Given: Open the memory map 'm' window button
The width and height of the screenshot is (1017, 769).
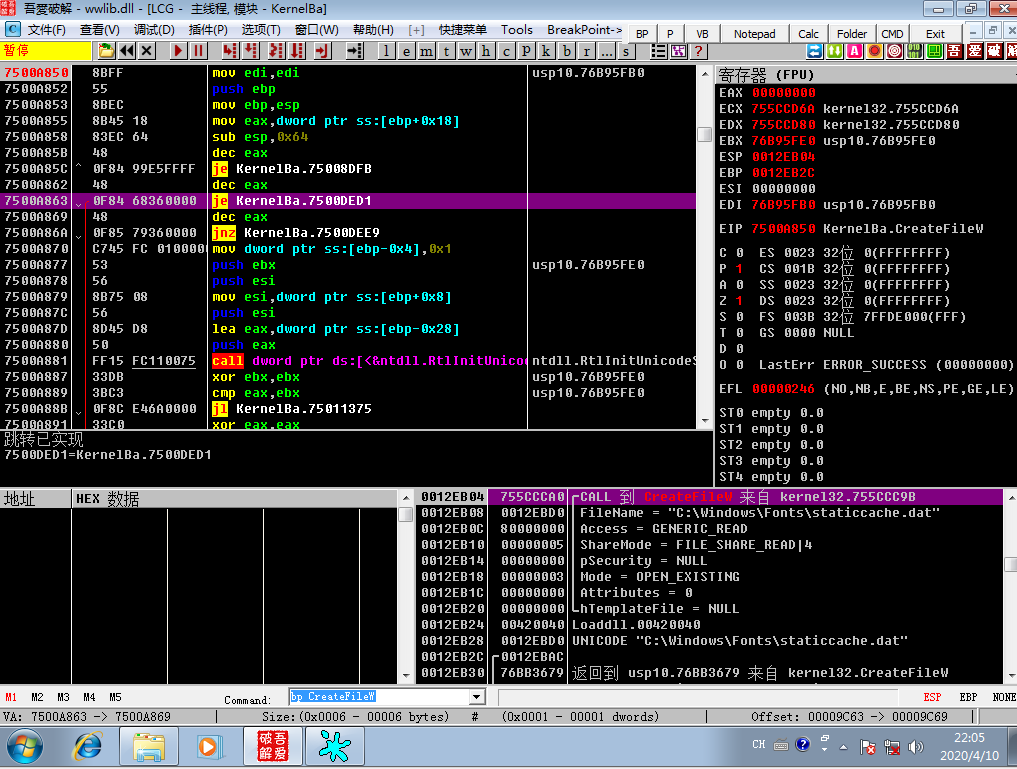Looking at the screenshot, I should tap(426, 51).
